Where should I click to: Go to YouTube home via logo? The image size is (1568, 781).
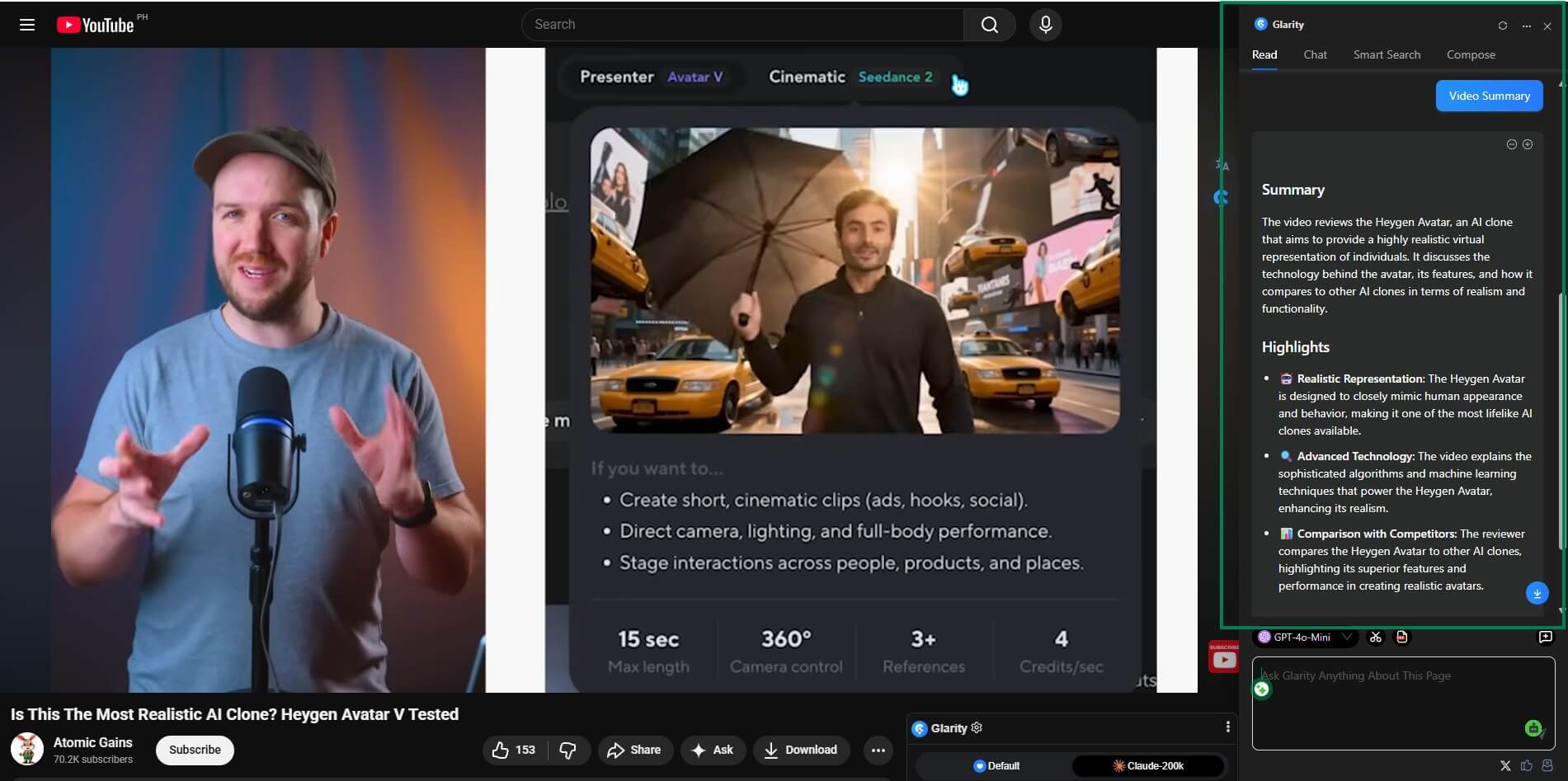point(95,25)
